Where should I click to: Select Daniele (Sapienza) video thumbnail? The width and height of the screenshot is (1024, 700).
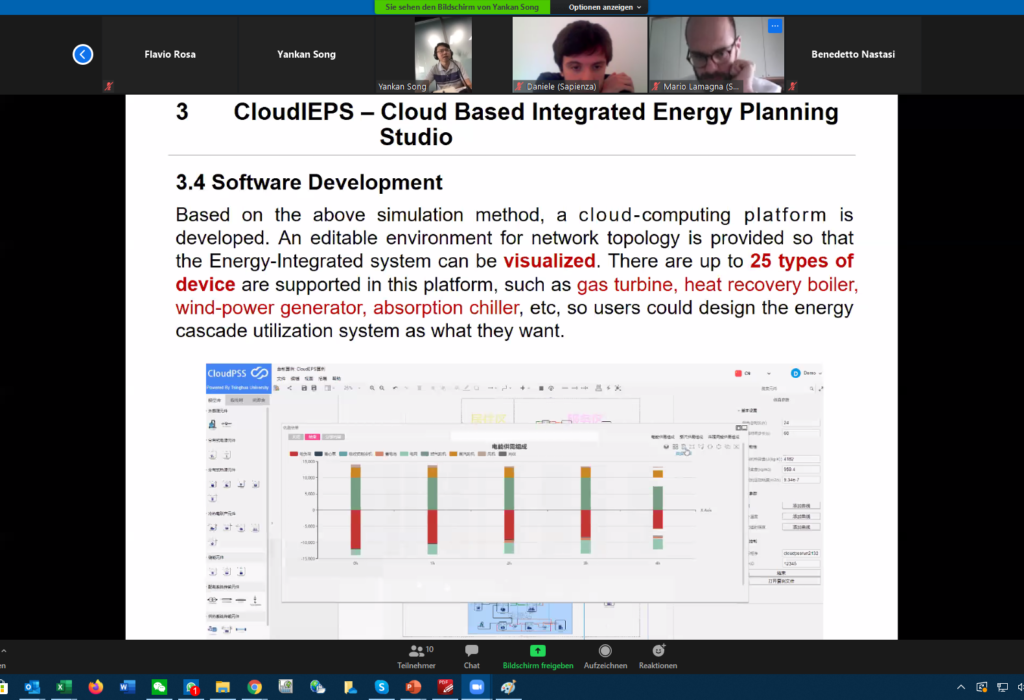tap(578, 55)
